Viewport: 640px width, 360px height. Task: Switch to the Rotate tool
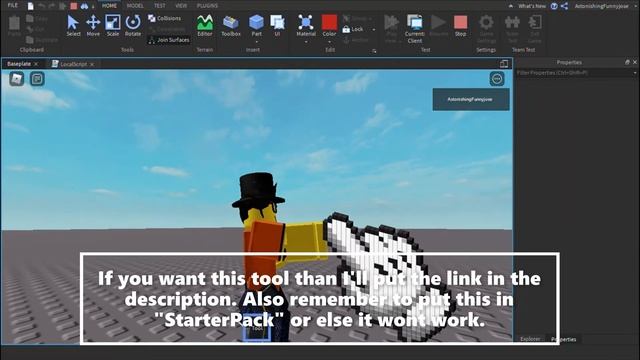click(133, 25)
